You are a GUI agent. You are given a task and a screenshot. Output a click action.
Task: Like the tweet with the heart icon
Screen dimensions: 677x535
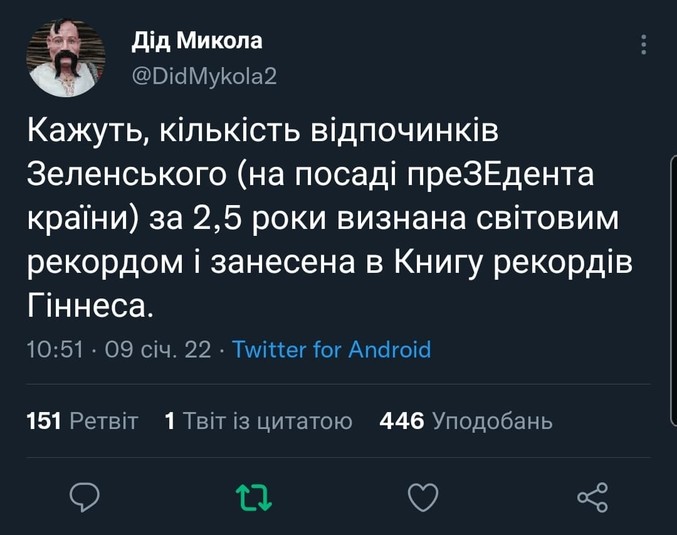click(424, 496)
